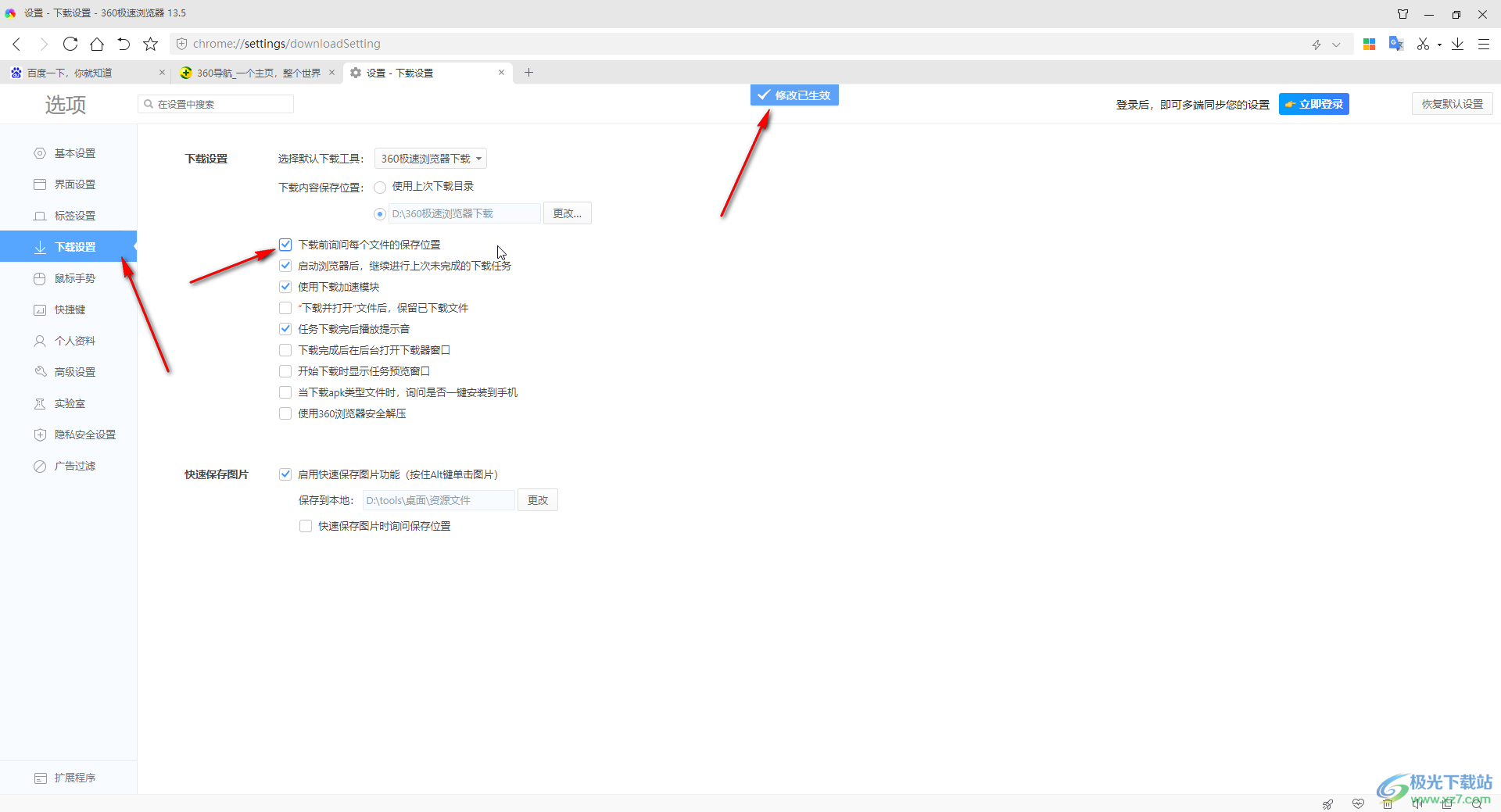Image resolution: width=1501 pixels, height=812 pixels.
Task: Enable 保留已下载文件 checkbox
Action: (285, 308)
